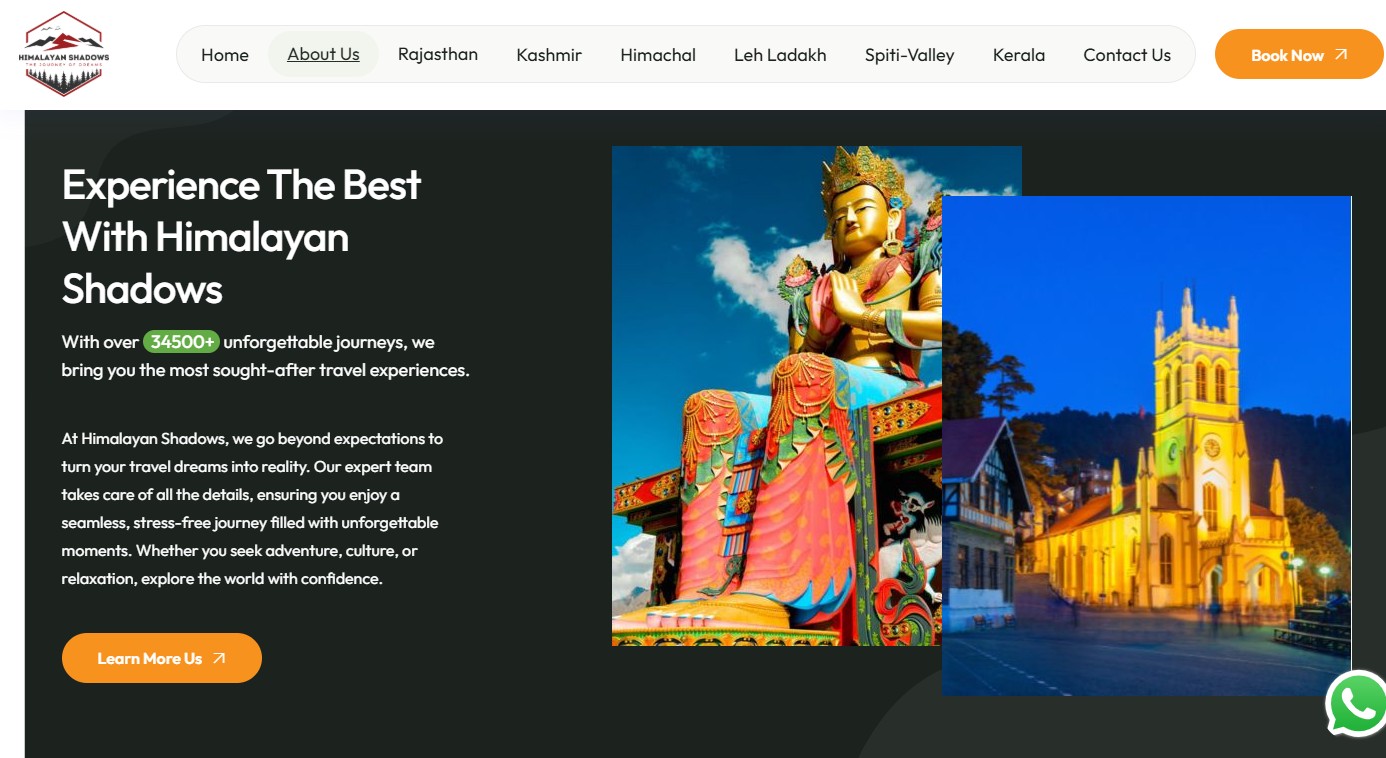
Task: Select Himachal in the navigation bar
Action: (658, 55)
